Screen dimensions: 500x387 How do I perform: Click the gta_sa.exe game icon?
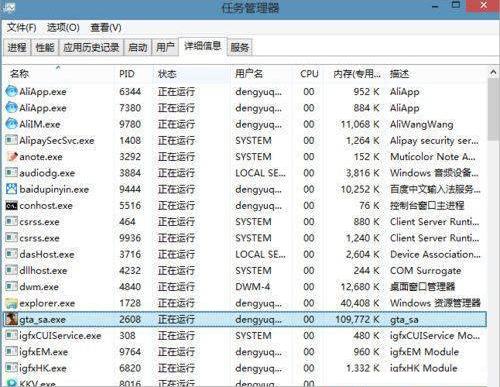[x=11, y=319]
